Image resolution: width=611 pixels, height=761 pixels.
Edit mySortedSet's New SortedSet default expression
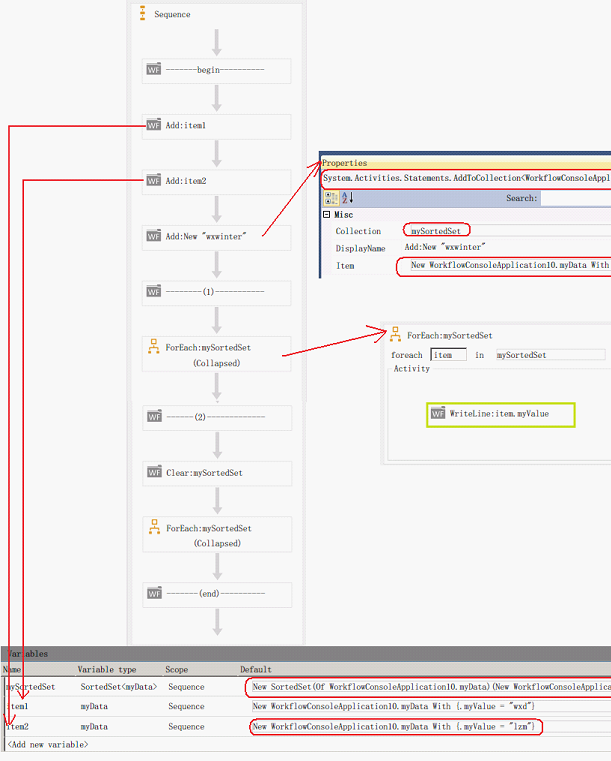pyautogui.click(x=431, y=687)
